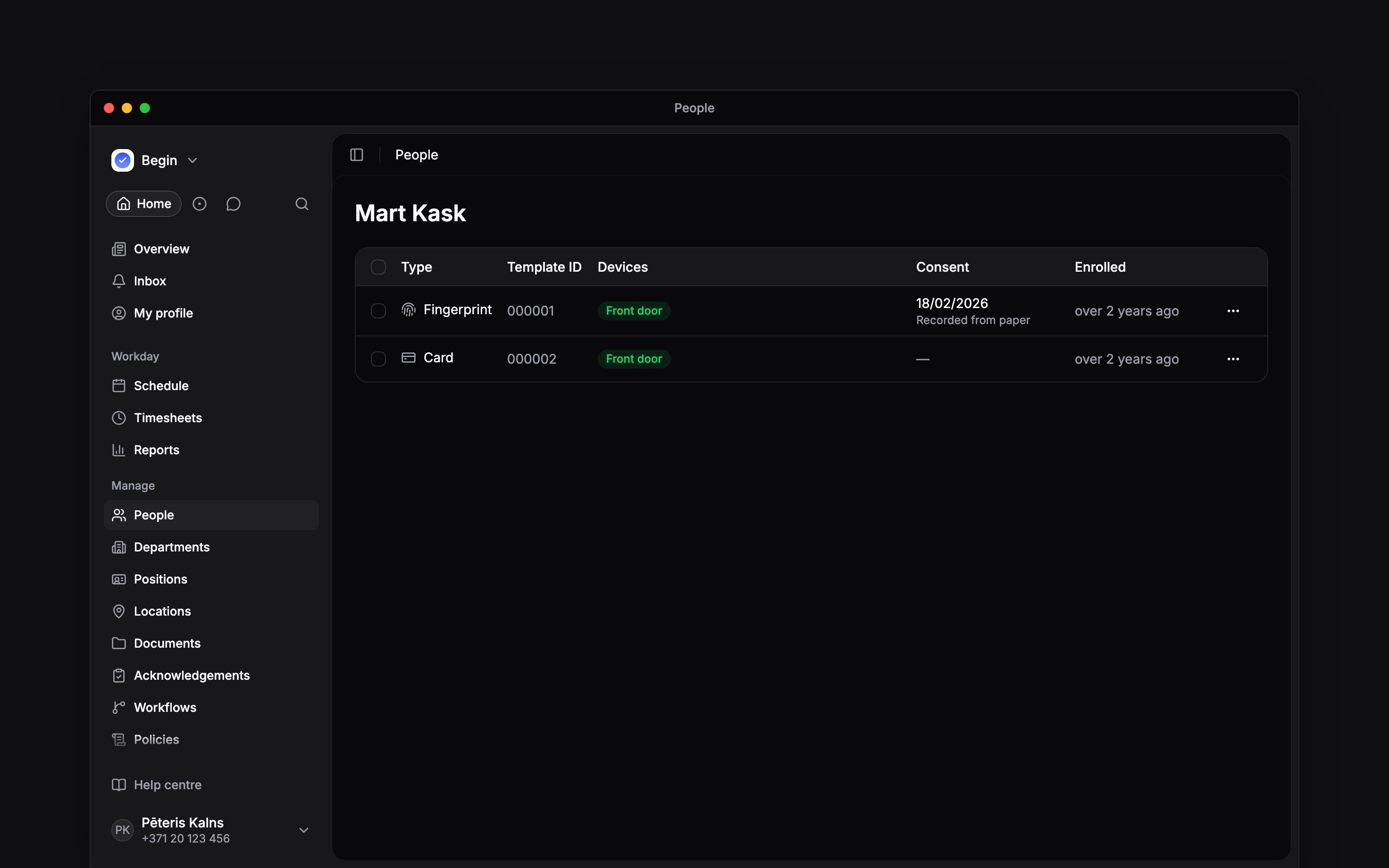Toggle the sidebar panel icon

(x=356, y=155)
